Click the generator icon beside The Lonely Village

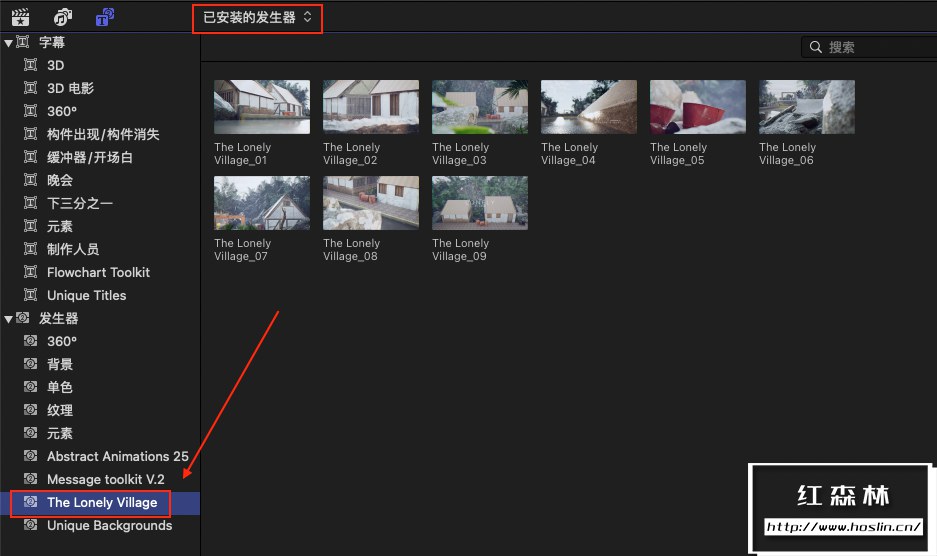point(30,502)
